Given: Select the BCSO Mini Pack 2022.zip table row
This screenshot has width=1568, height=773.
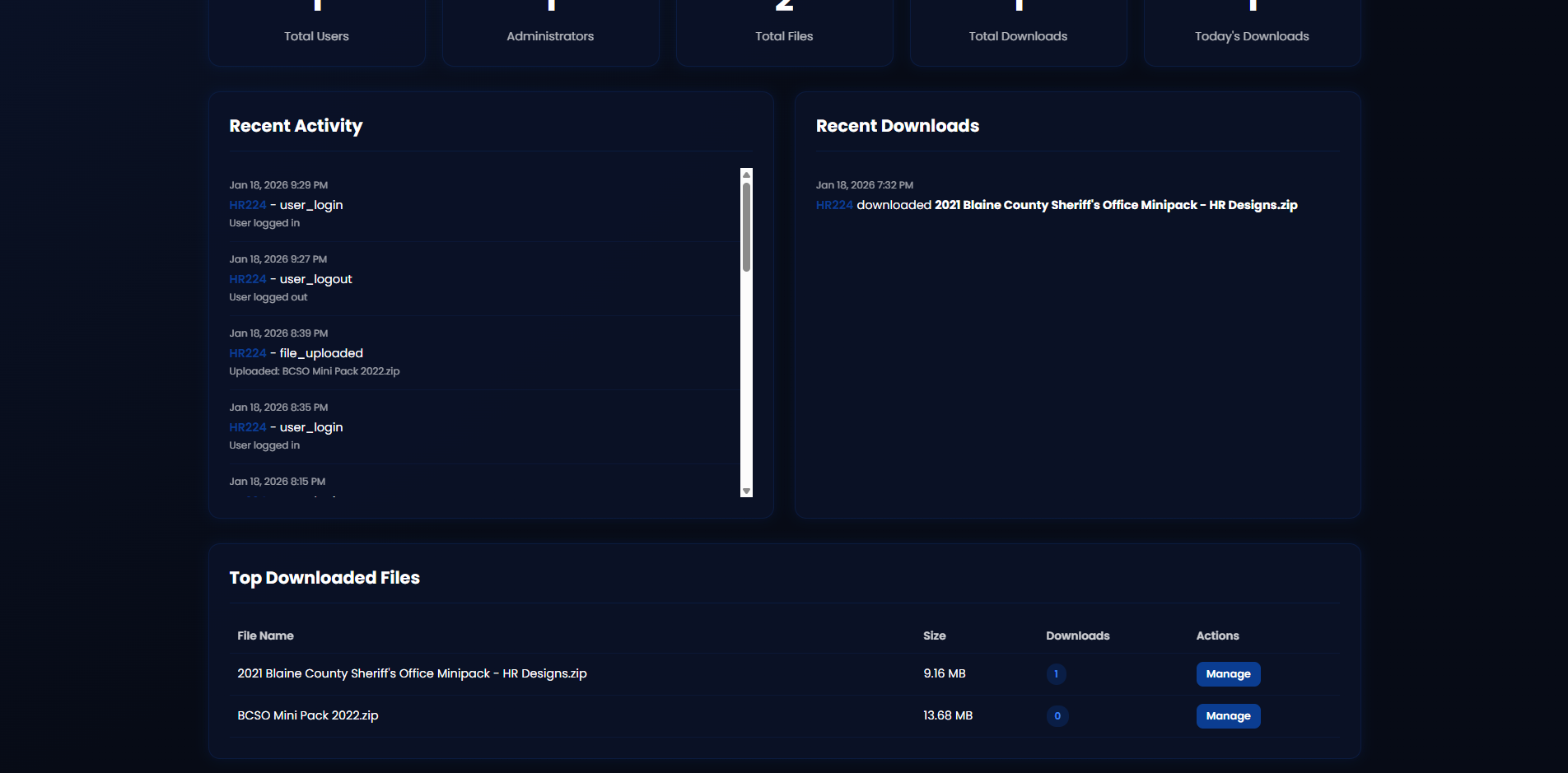Looking at the screenshot, I should [x=576, y=715].
